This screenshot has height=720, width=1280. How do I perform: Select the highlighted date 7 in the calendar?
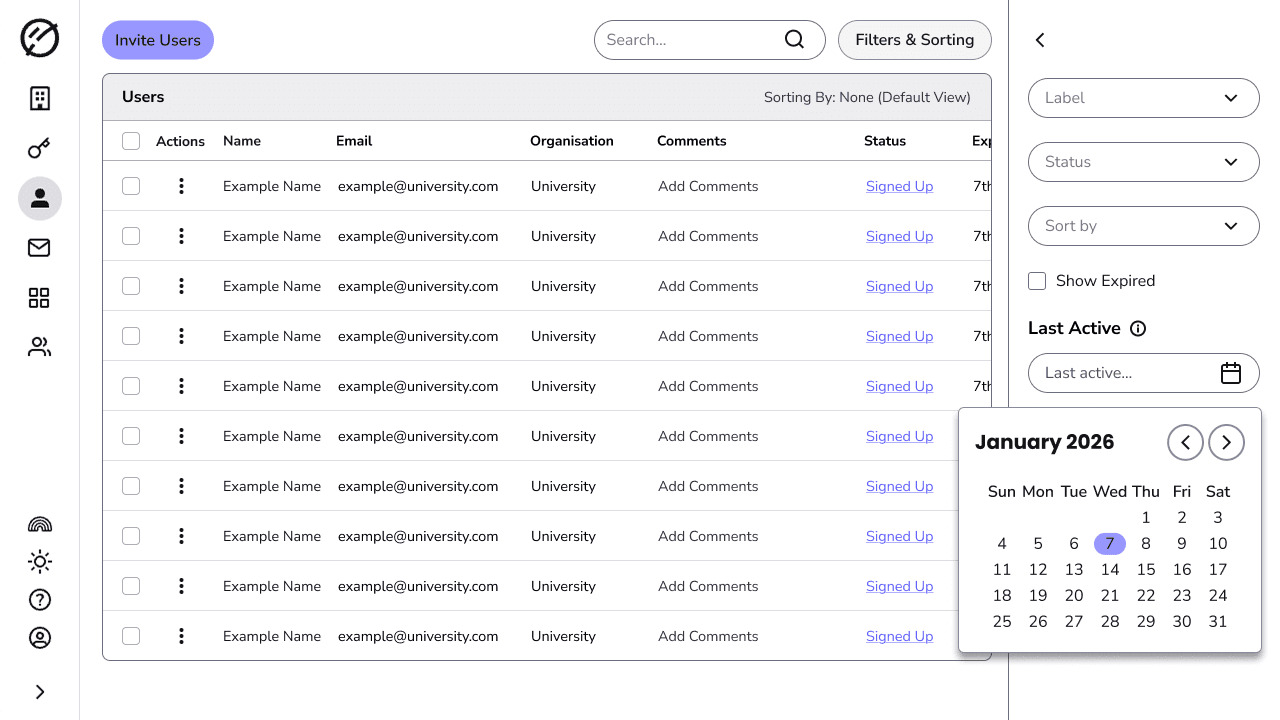1110,544
